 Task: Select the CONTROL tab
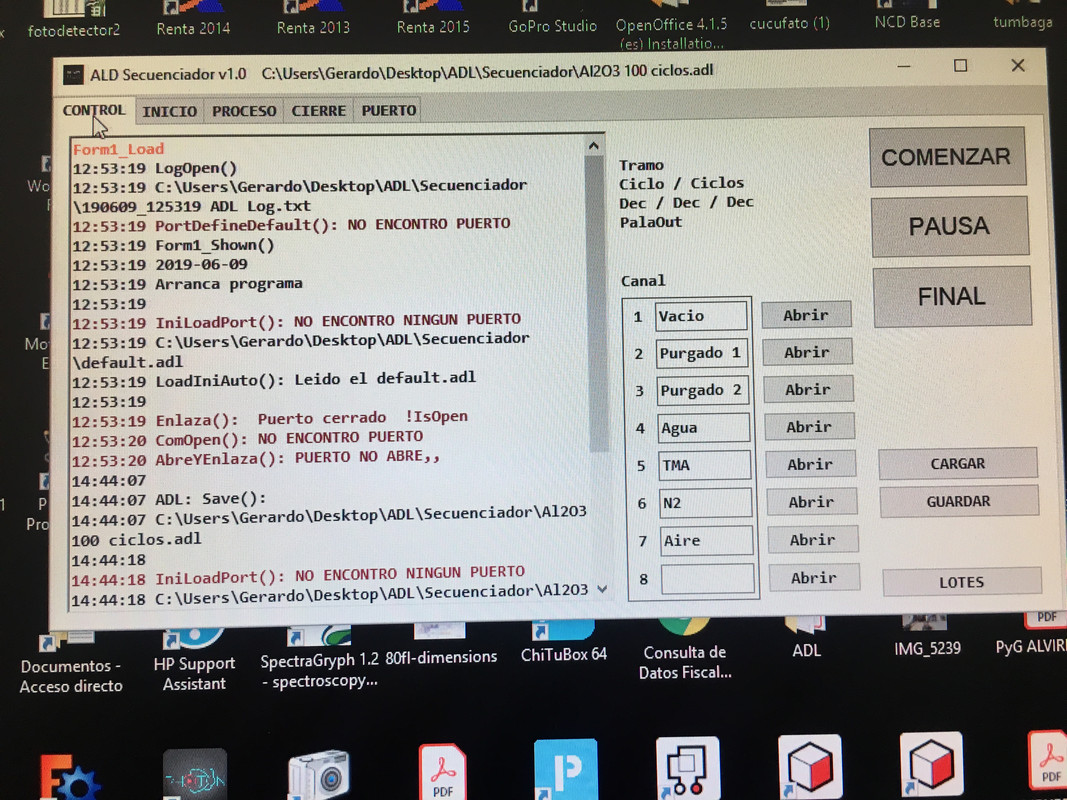click(x=94, y=110)
